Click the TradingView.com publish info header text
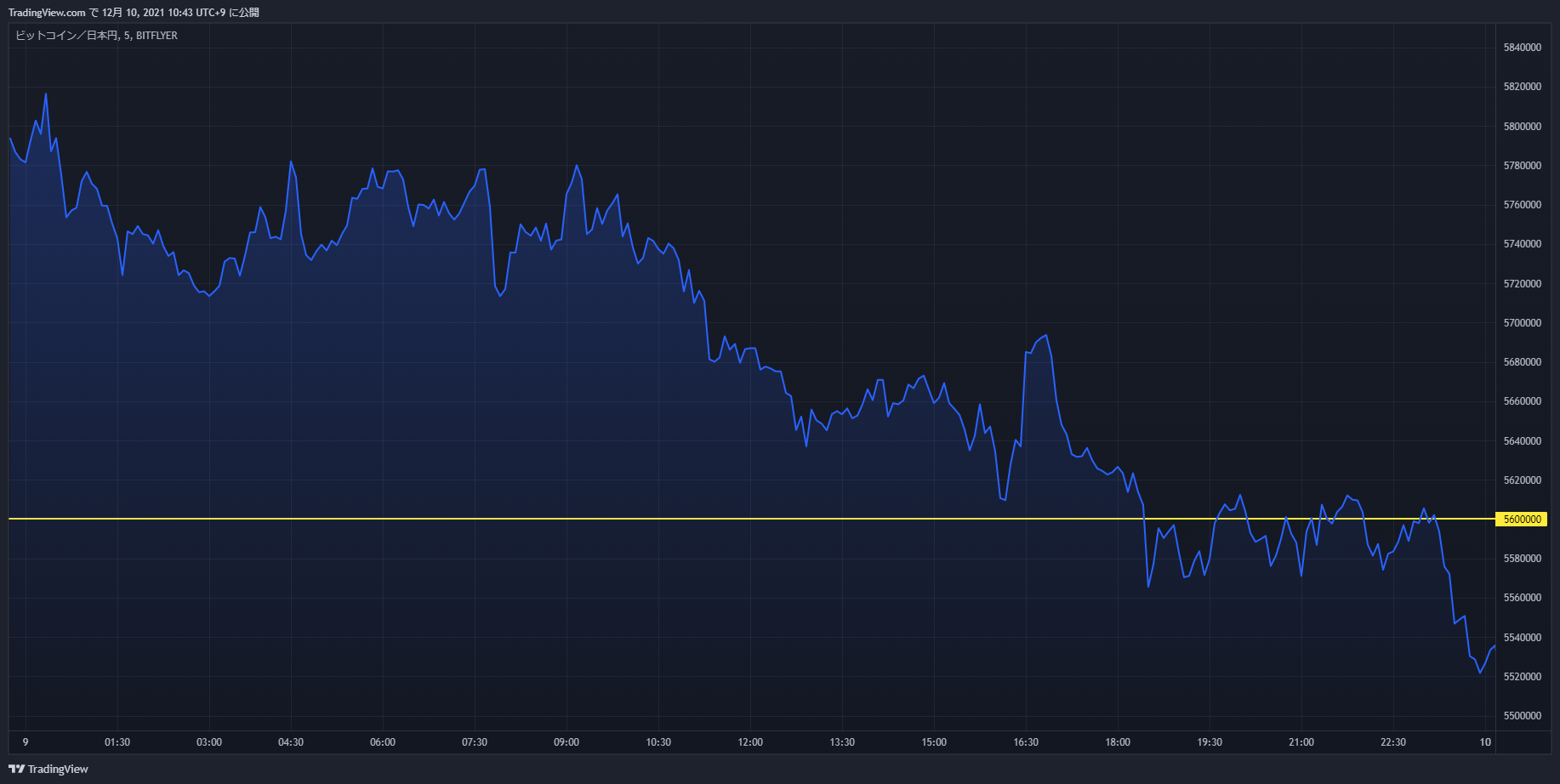The width and height of the screenshot is (1560, 784). pyautogui.click(x=134, y=13)
